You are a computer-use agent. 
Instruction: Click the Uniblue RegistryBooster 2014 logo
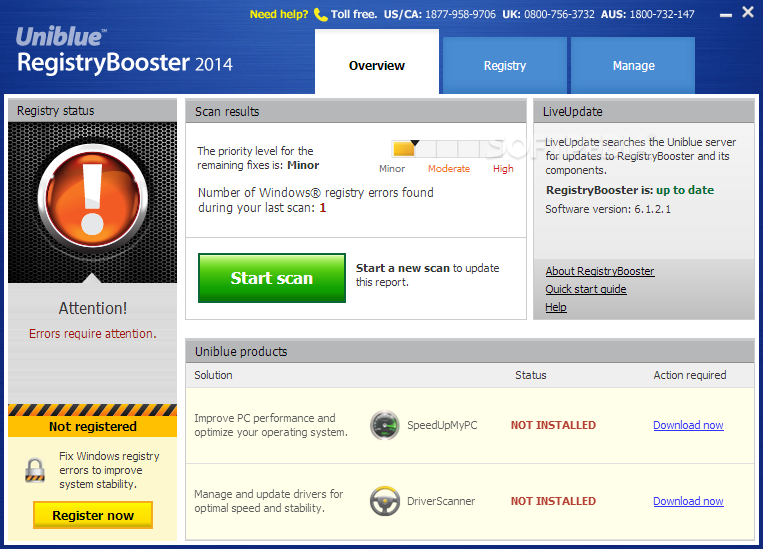tap(125, 51)
